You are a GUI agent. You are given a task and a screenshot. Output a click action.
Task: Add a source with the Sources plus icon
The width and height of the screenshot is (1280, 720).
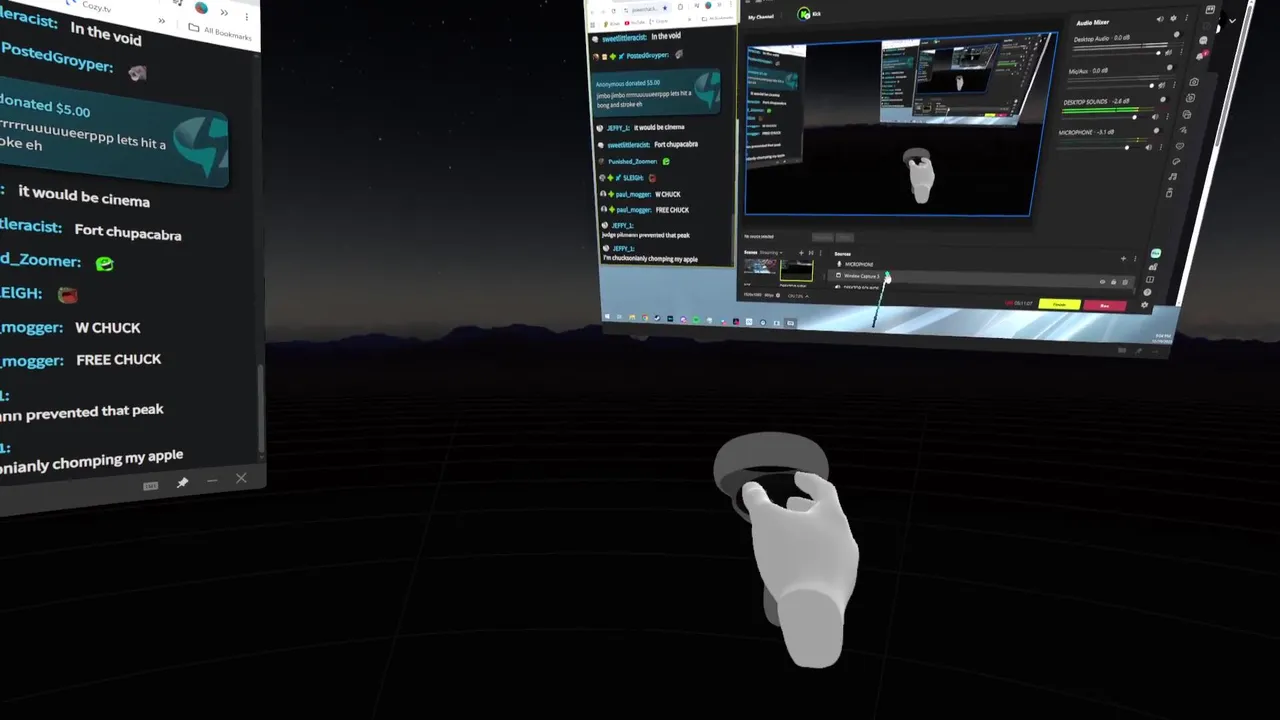[x=1123, y=258]
